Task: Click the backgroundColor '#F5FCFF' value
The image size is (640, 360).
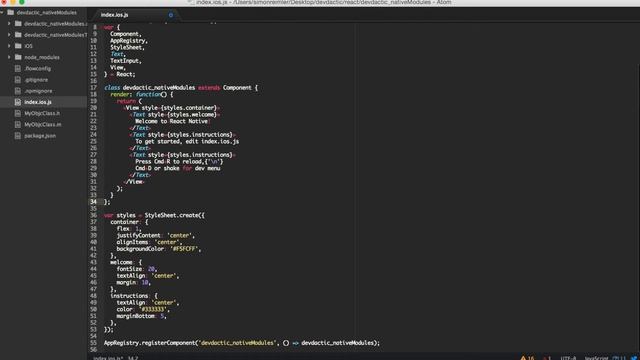Action: (x=184, y=249)
